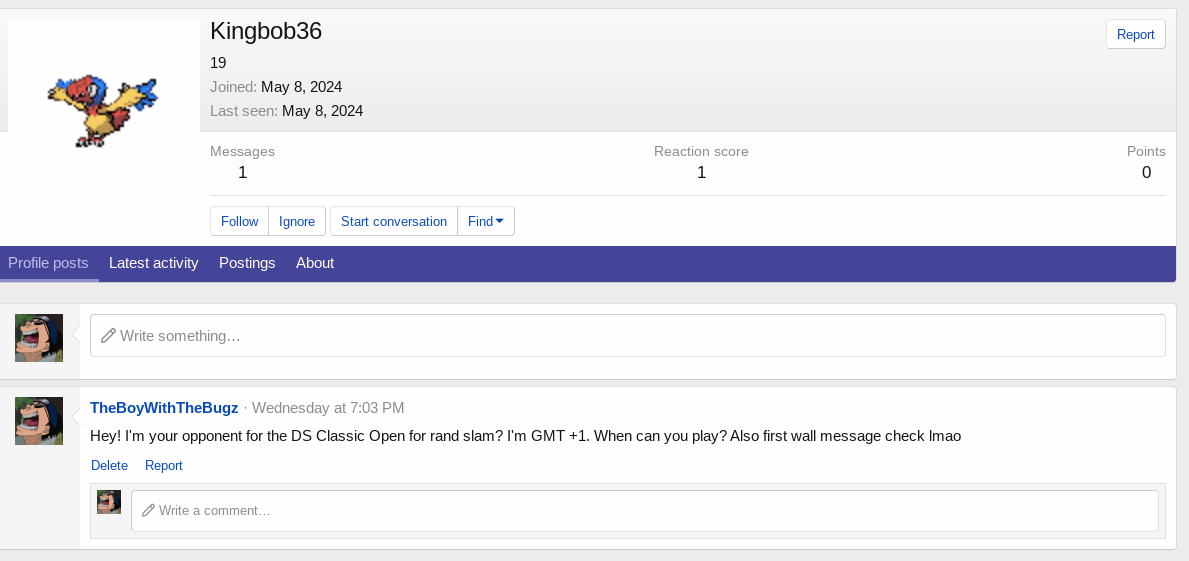Click the Wednesday at 7:03 PM timestamp
This screenshot has height=561, width=1189.
tap(328, 408)
